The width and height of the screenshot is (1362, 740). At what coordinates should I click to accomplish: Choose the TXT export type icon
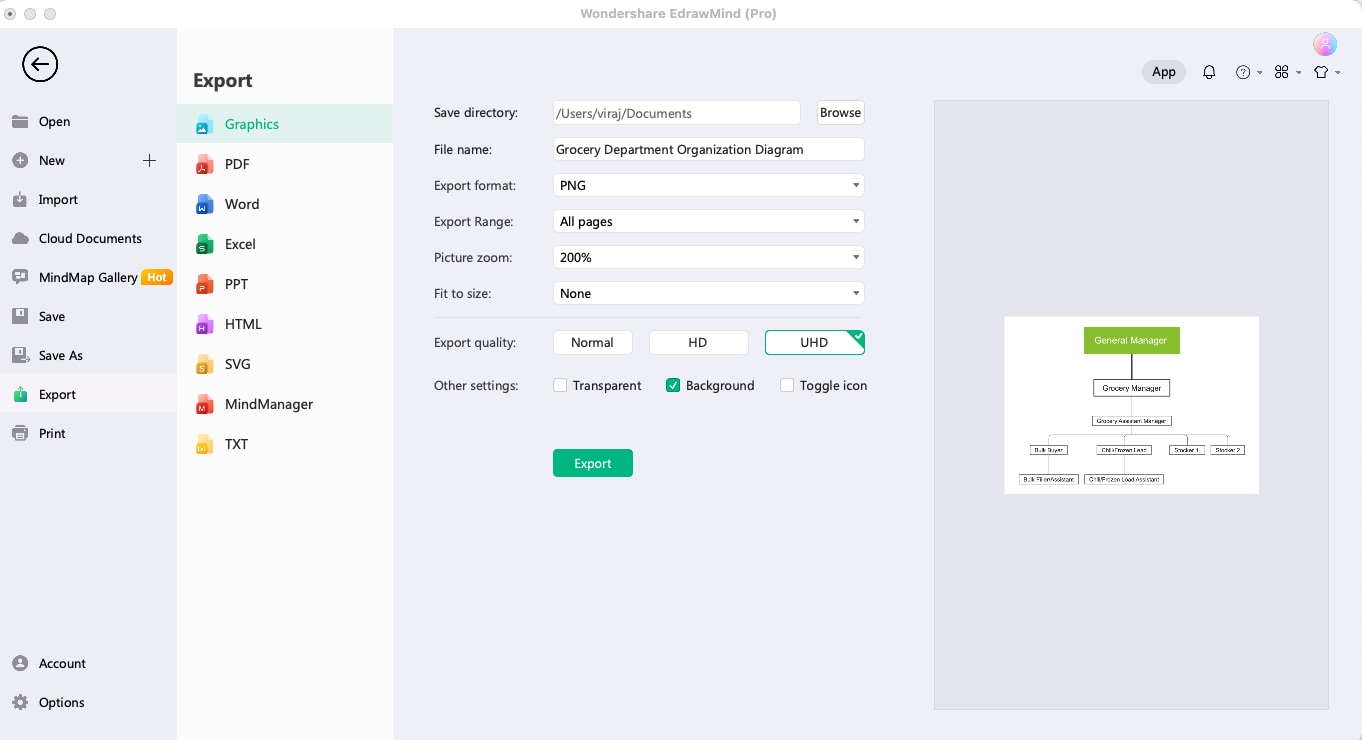click(x=205, y=444)
